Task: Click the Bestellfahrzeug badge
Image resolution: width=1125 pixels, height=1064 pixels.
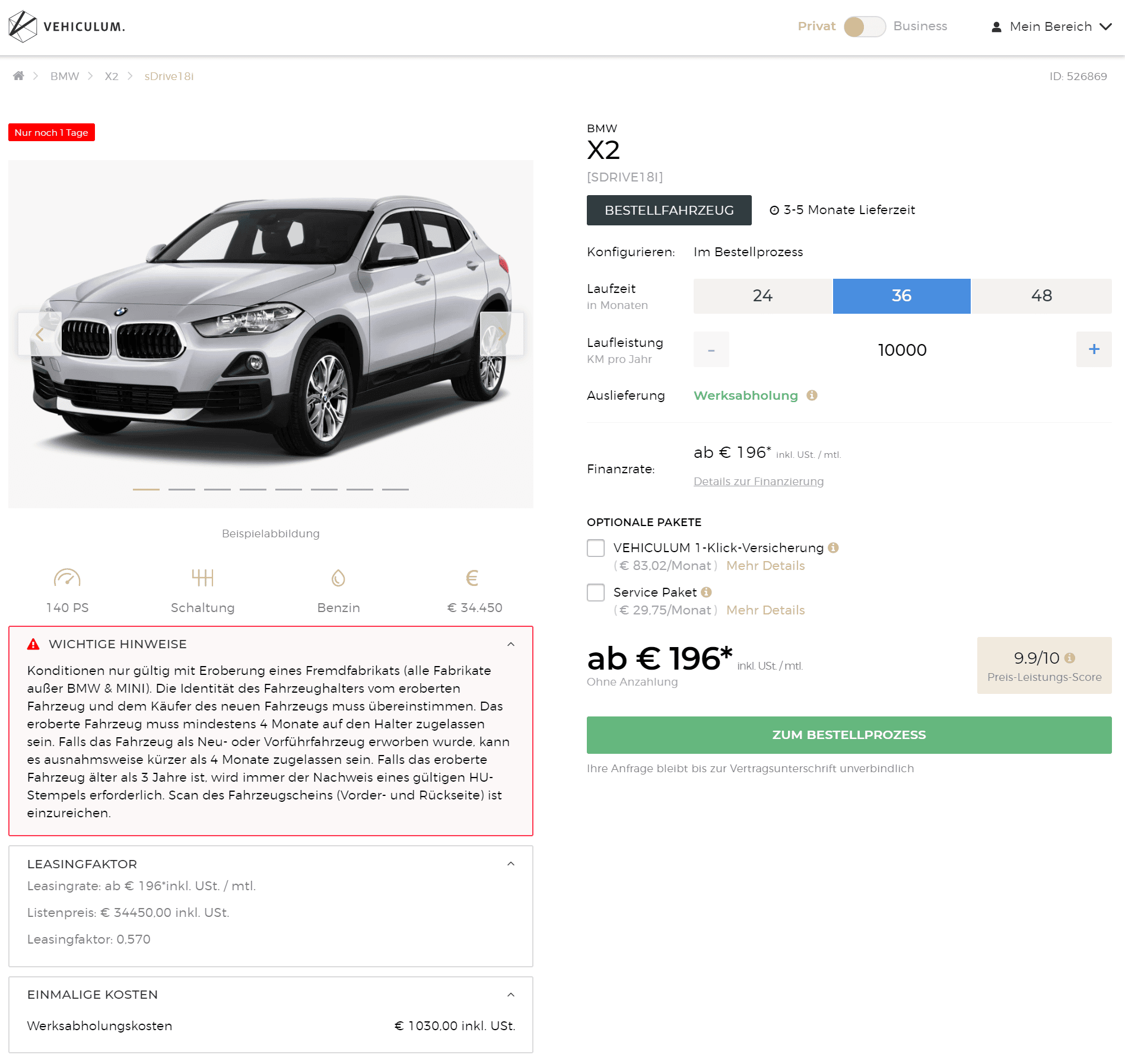Action: point(669,210)
